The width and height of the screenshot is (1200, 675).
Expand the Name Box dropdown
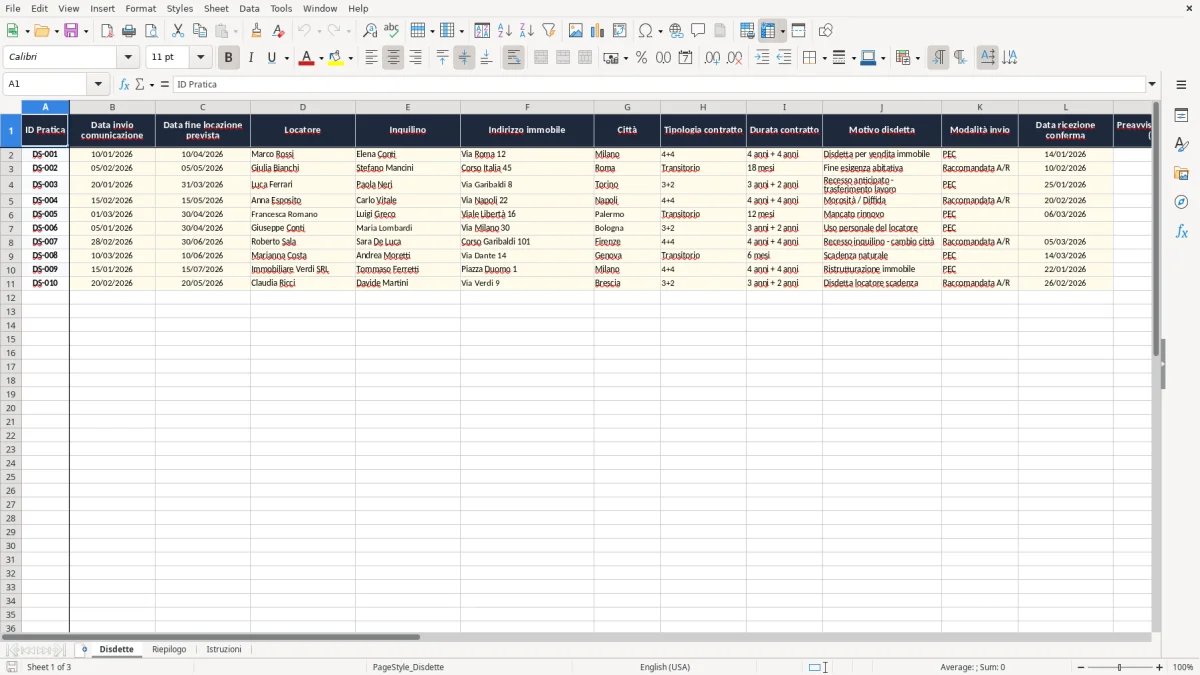[x=98, y=84]
